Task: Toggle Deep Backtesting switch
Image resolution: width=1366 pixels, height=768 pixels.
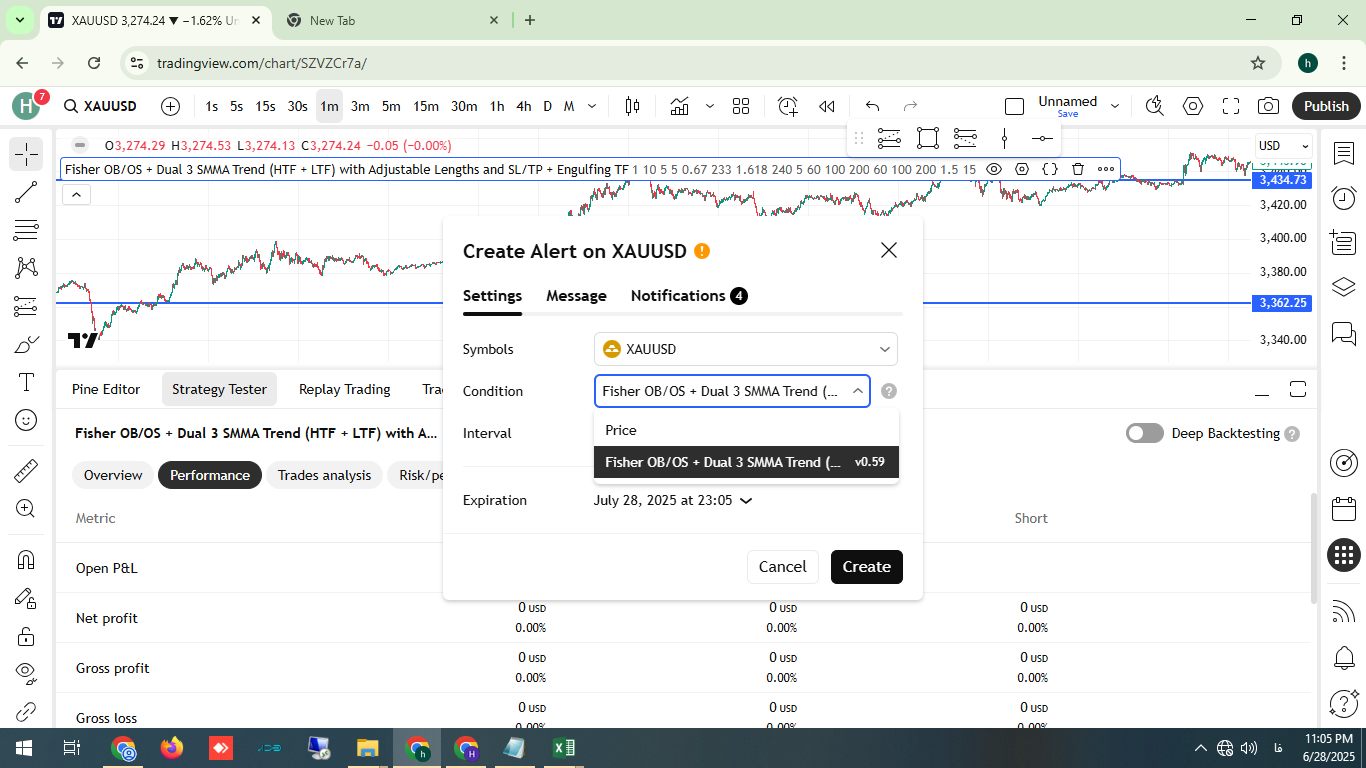Action: pos(1145,433)
